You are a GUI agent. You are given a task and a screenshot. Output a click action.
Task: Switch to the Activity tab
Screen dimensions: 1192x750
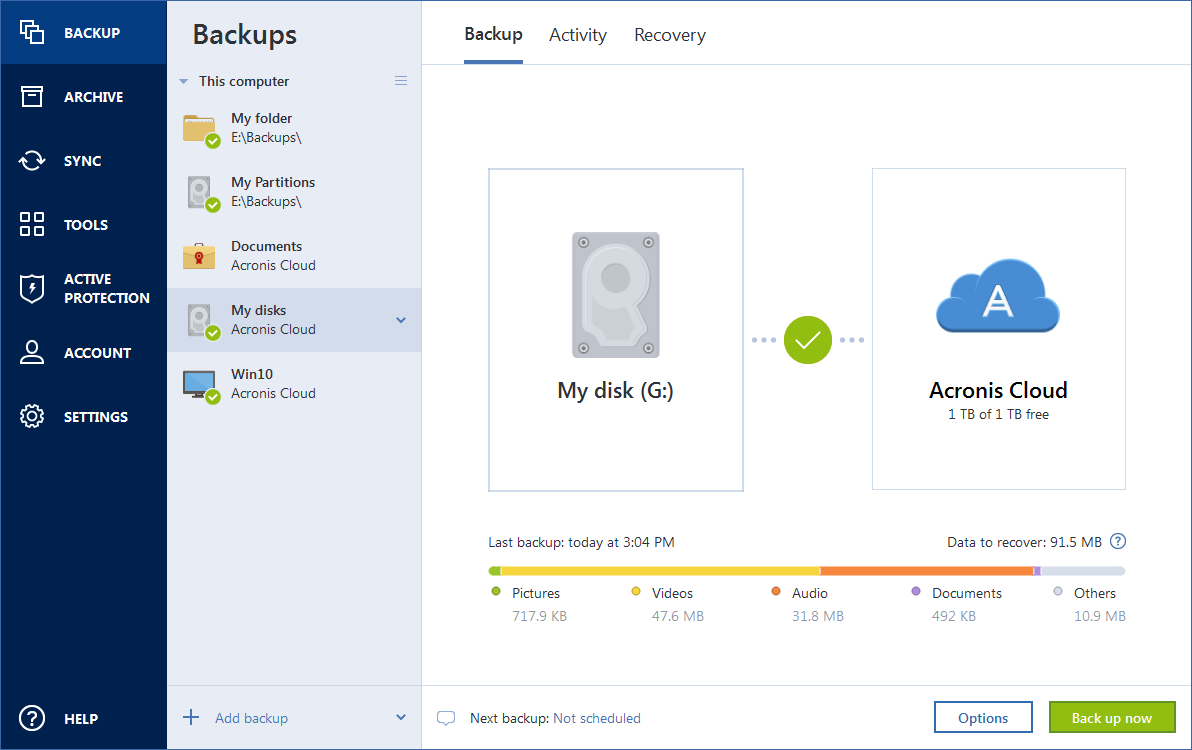pyautogui.click(x=577, y=35)
